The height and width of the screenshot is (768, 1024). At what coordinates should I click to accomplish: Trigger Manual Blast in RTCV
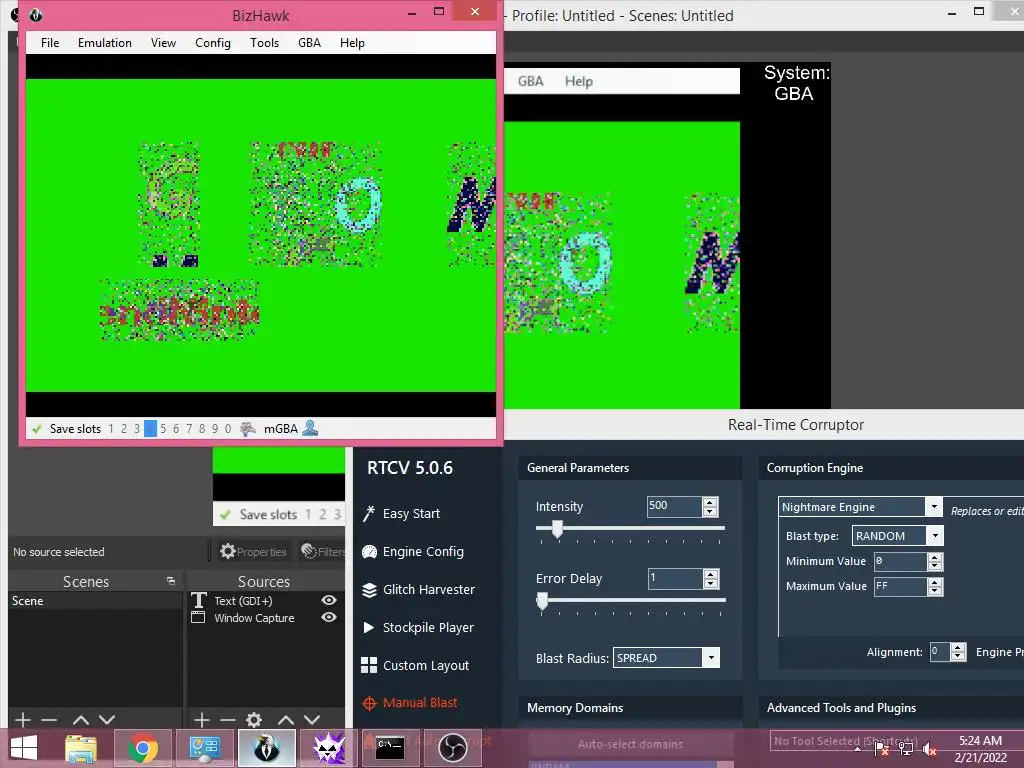coord(410,703)
